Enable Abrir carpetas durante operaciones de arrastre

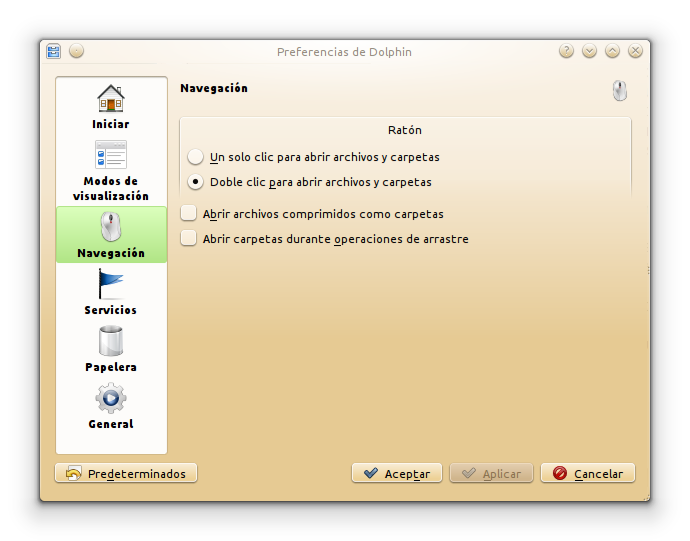point(325,239)
